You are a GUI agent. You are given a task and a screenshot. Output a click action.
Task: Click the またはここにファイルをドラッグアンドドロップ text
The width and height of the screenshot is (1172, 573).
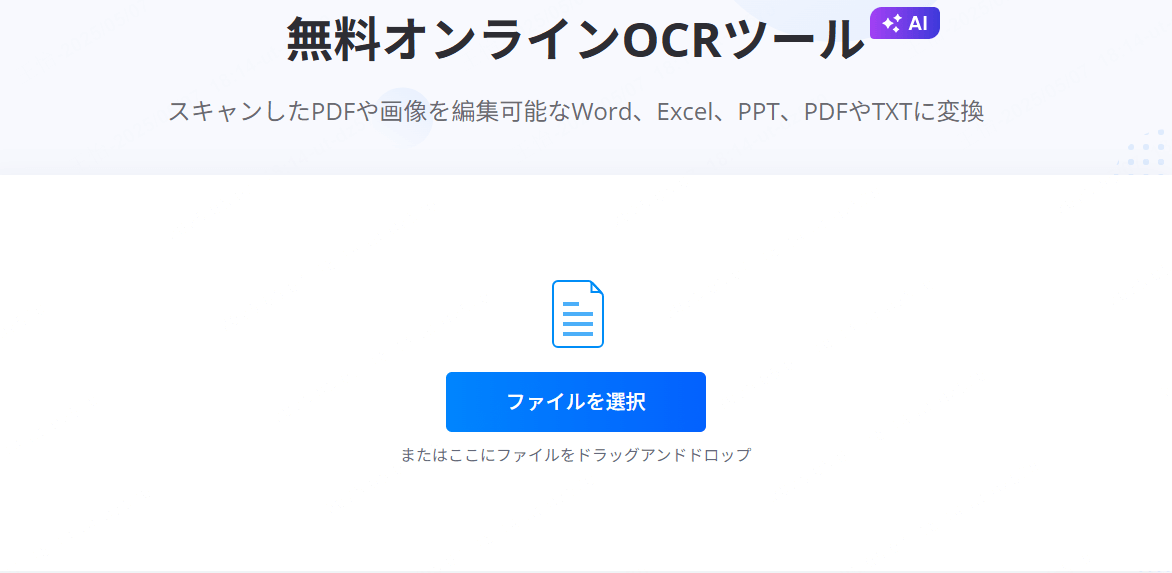tap(576, 455)
